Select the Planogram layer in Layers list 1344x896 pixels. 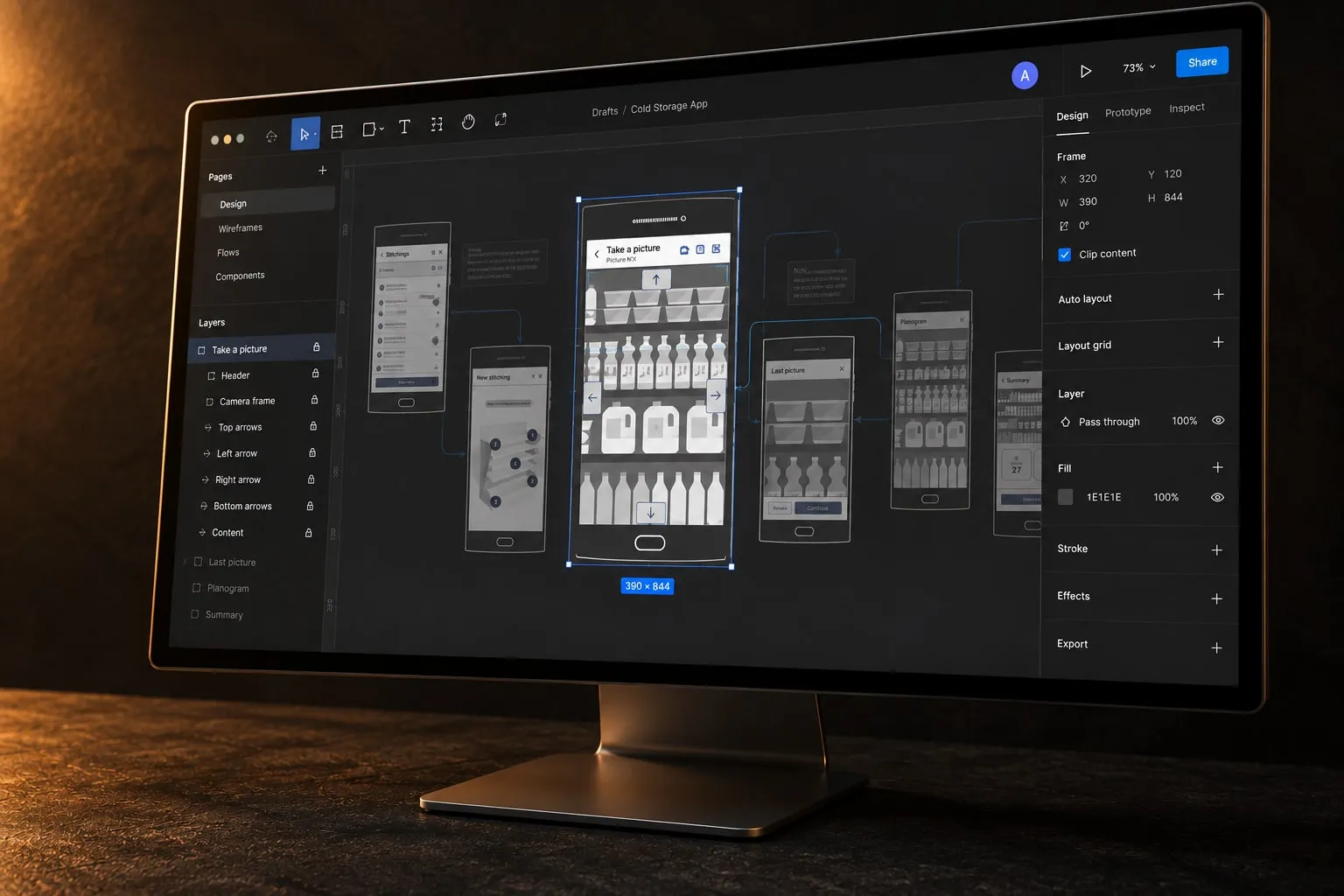click(227, 589)
